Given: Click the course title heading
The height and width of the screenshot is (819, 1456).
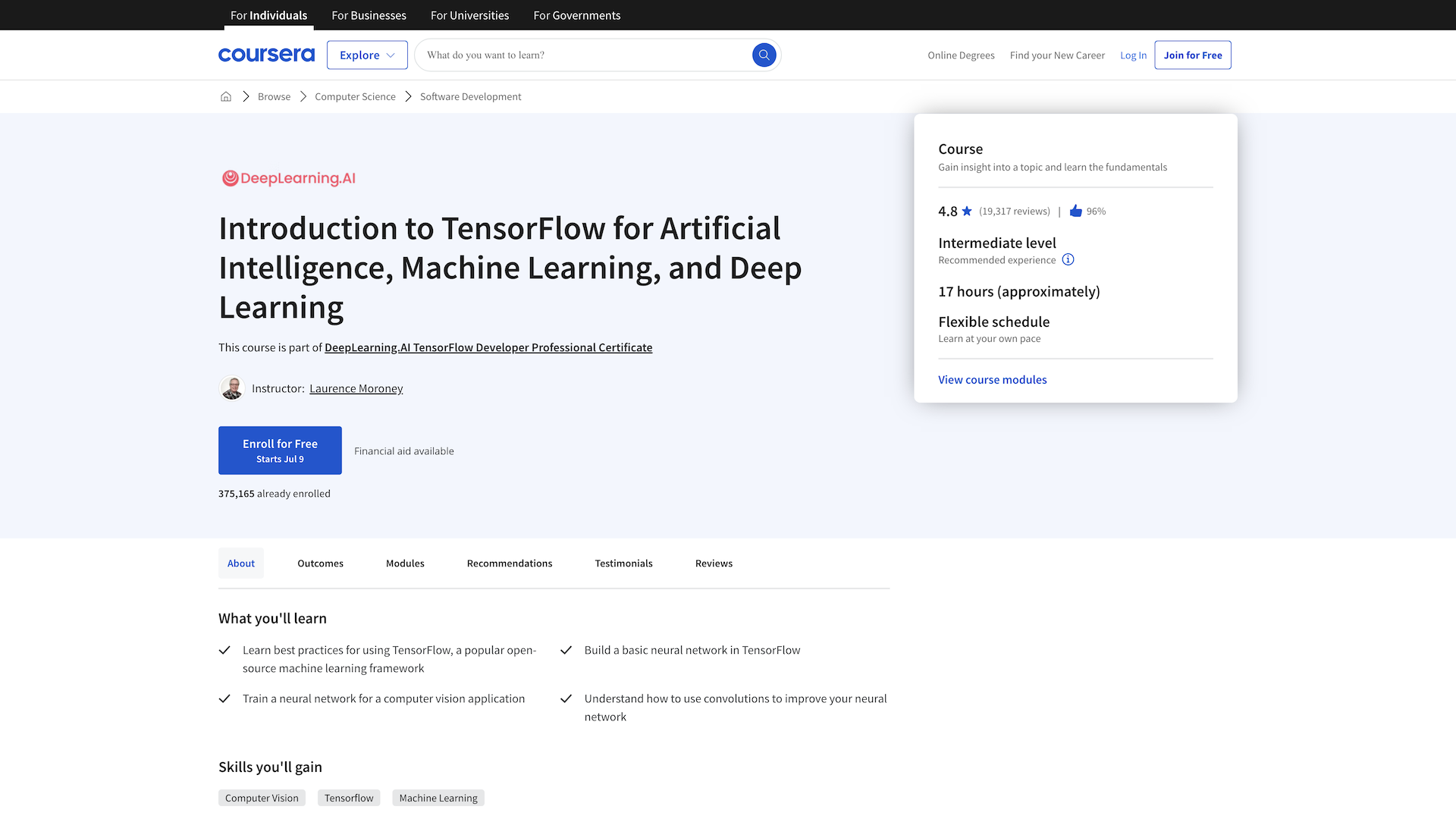Looking at the screenshot, I should tap(510, 268).
